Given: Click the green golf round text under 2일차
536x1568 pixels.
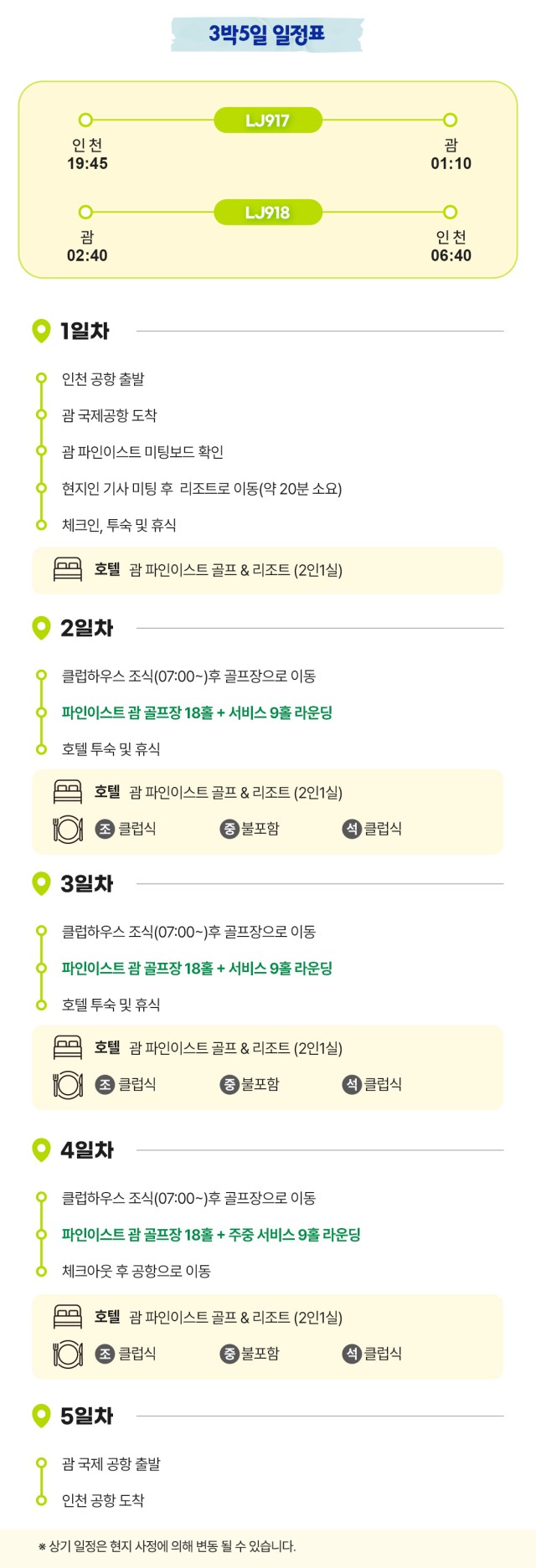Looking at the screenshot, I should [197, 712].
